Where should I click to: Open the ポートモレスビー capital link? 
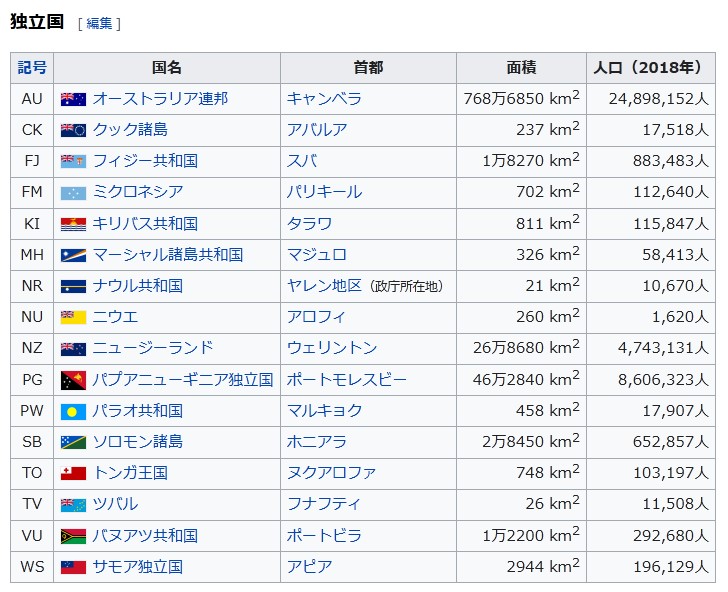347,380
